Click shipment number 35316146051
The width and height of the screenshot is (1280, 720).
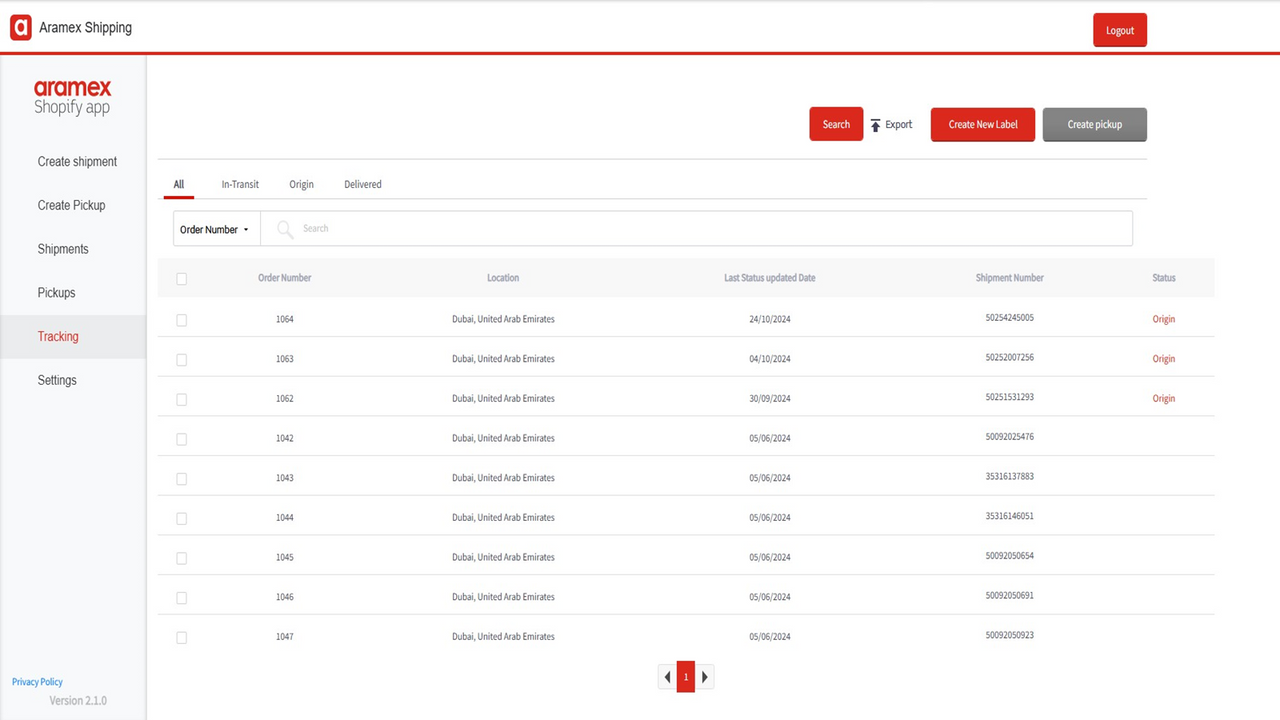[1010, 516]
